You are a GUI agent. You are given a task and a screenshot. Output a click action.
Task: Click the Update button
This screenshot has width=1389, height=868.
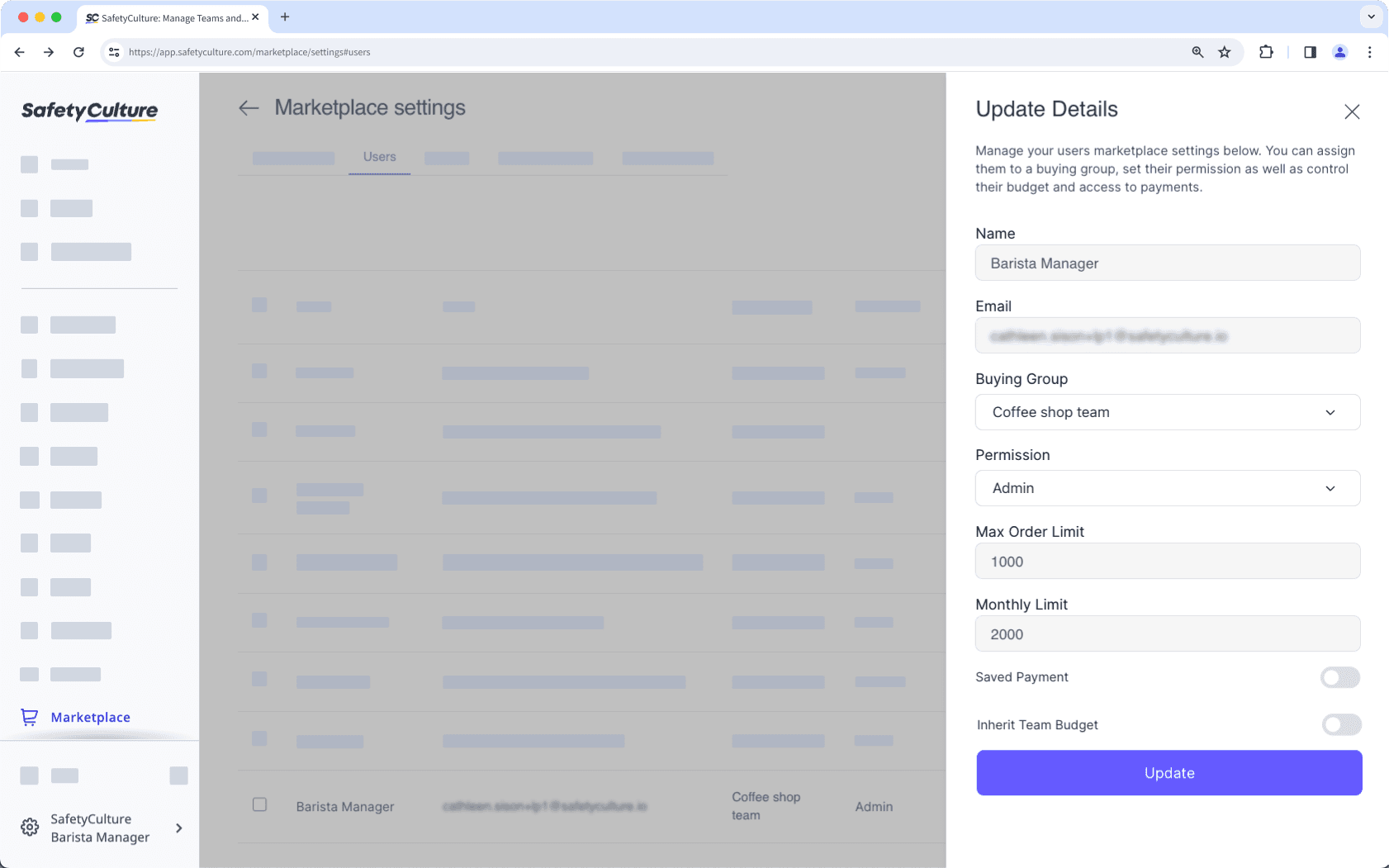coord(1168,773)
